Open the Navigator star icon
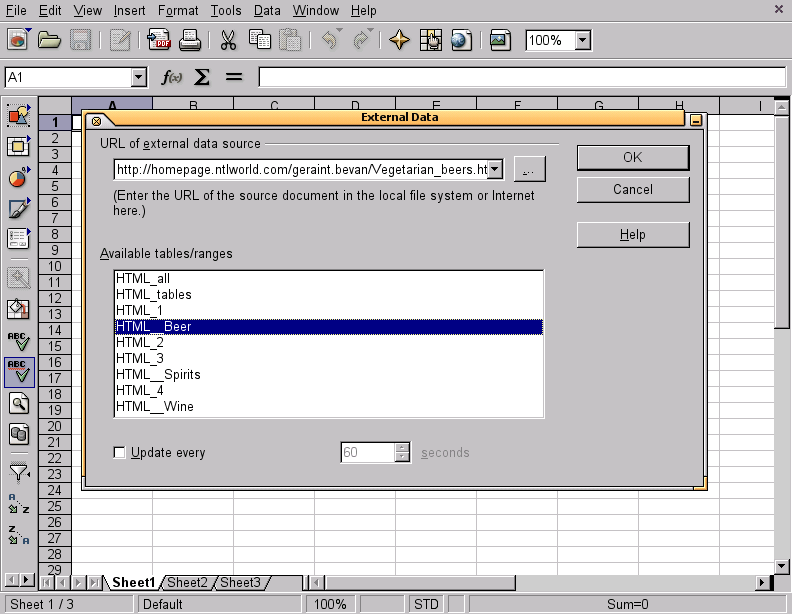This screenshot has height=614, width=792. pyautogui.click(x=399, y=40)
